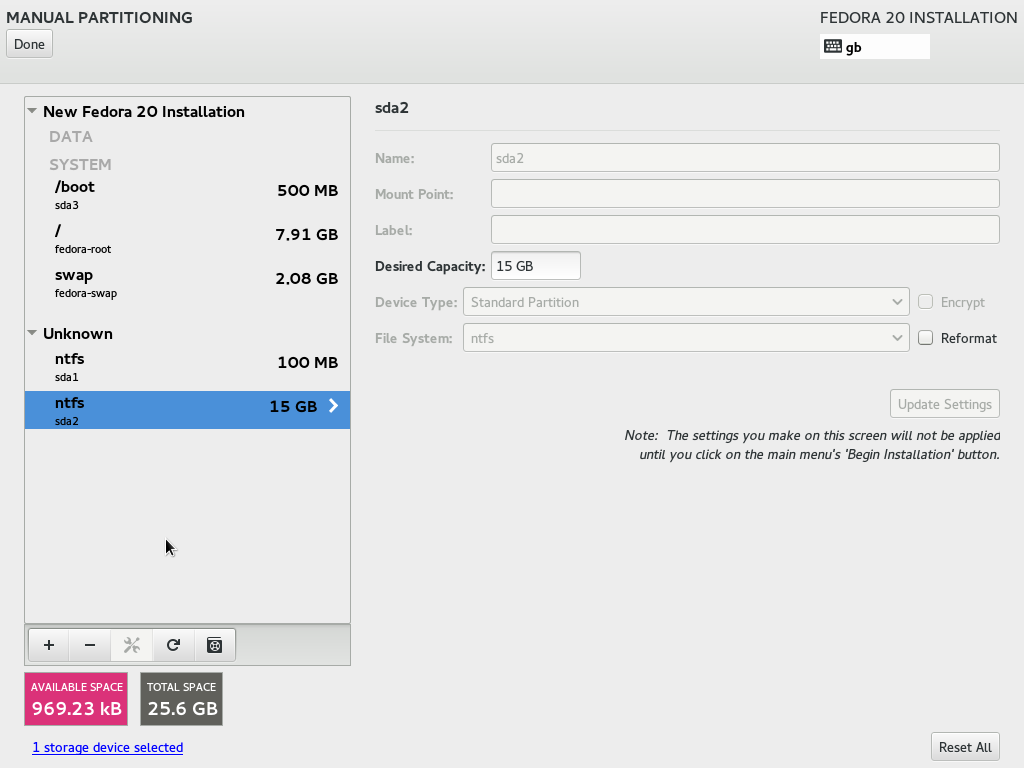The image size is (1024, 768).
Task: Click the add mount point plus icon
Action: click(49, 645)
